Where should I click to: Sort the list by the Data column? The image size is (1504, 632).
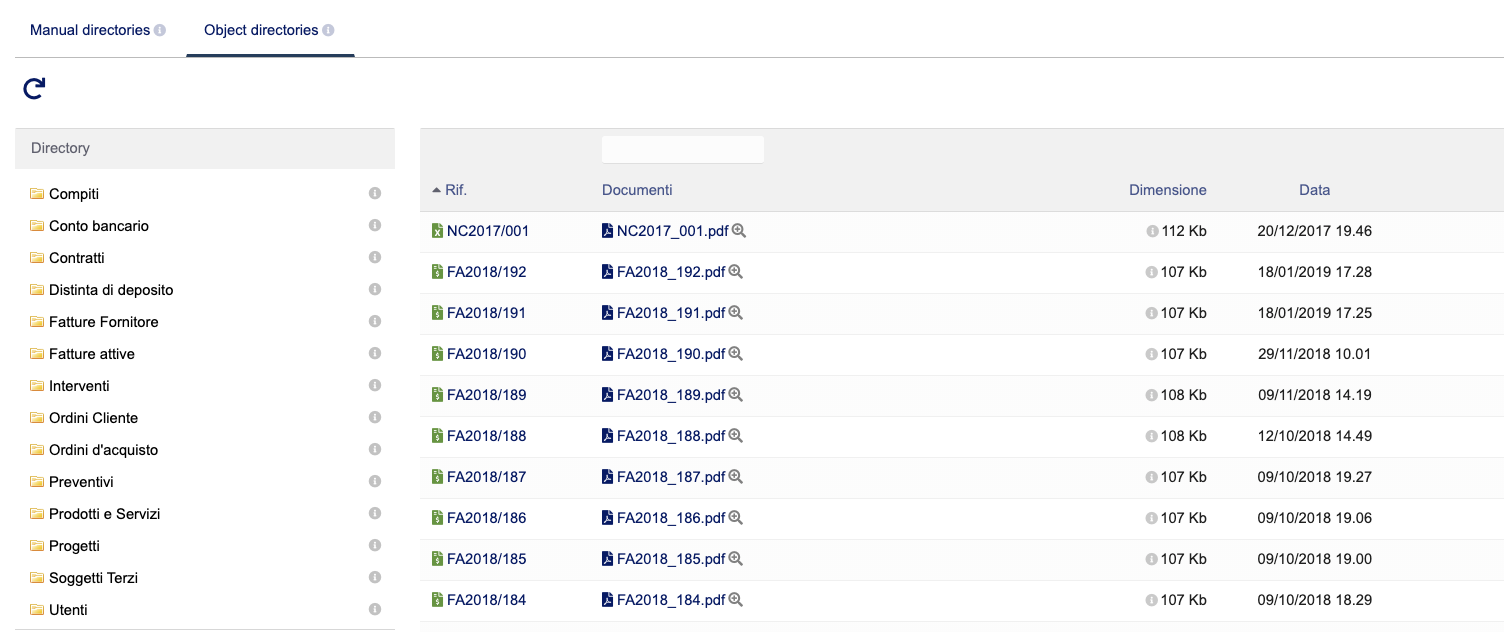pyautogui.click(x=1314, y=190)
